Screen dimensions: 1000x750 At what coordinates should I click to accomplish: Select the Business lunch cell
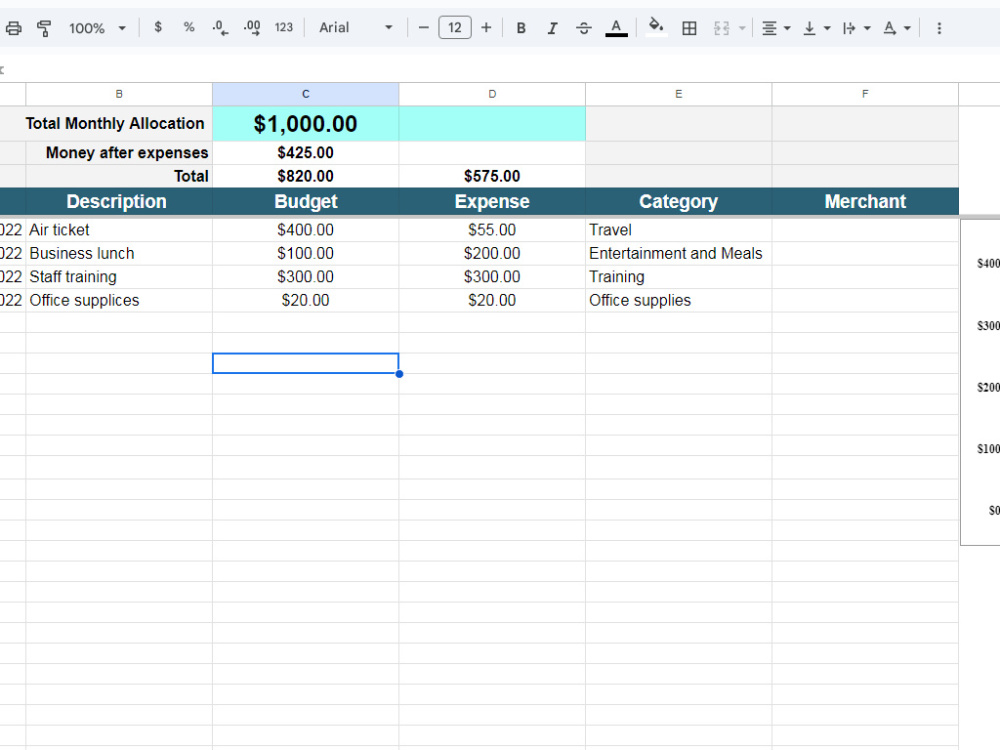[x=119, y=254]
